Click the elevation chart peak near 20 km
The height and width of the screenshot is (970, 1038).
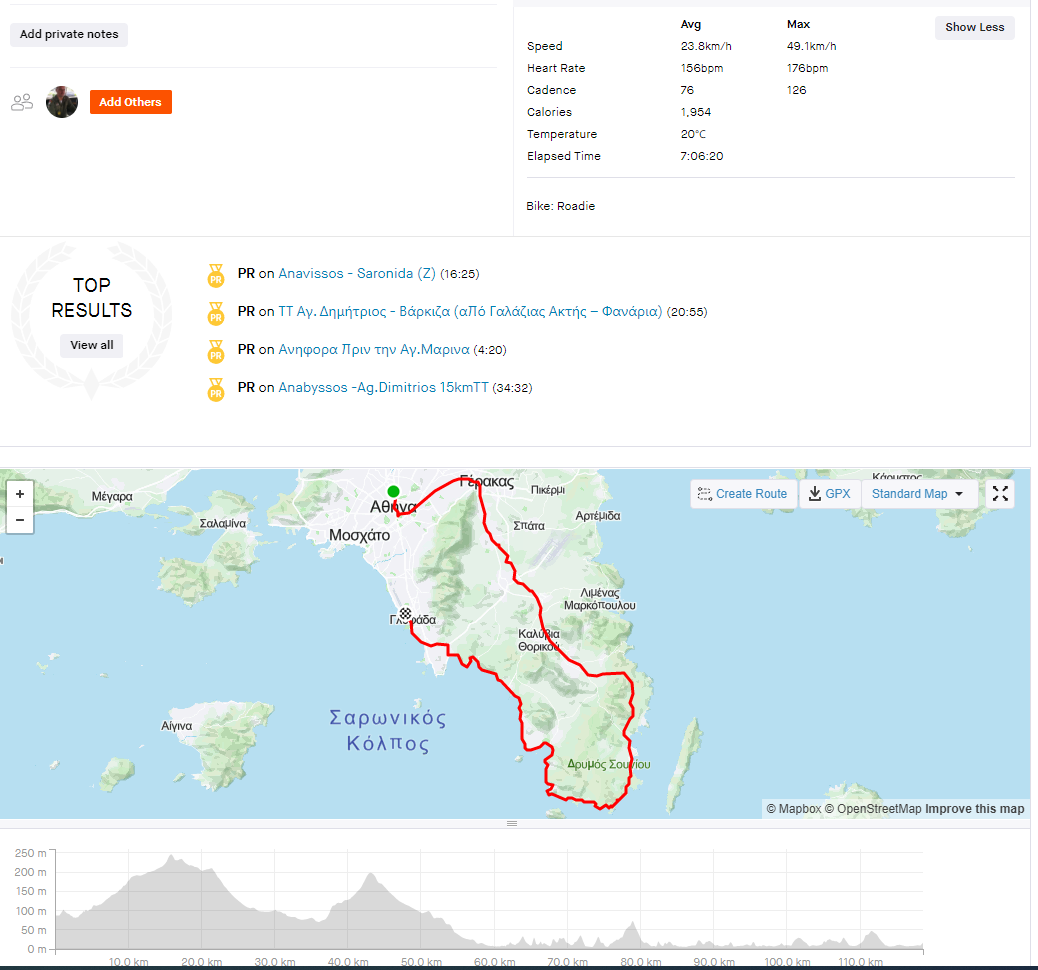(x=173, y=858)
